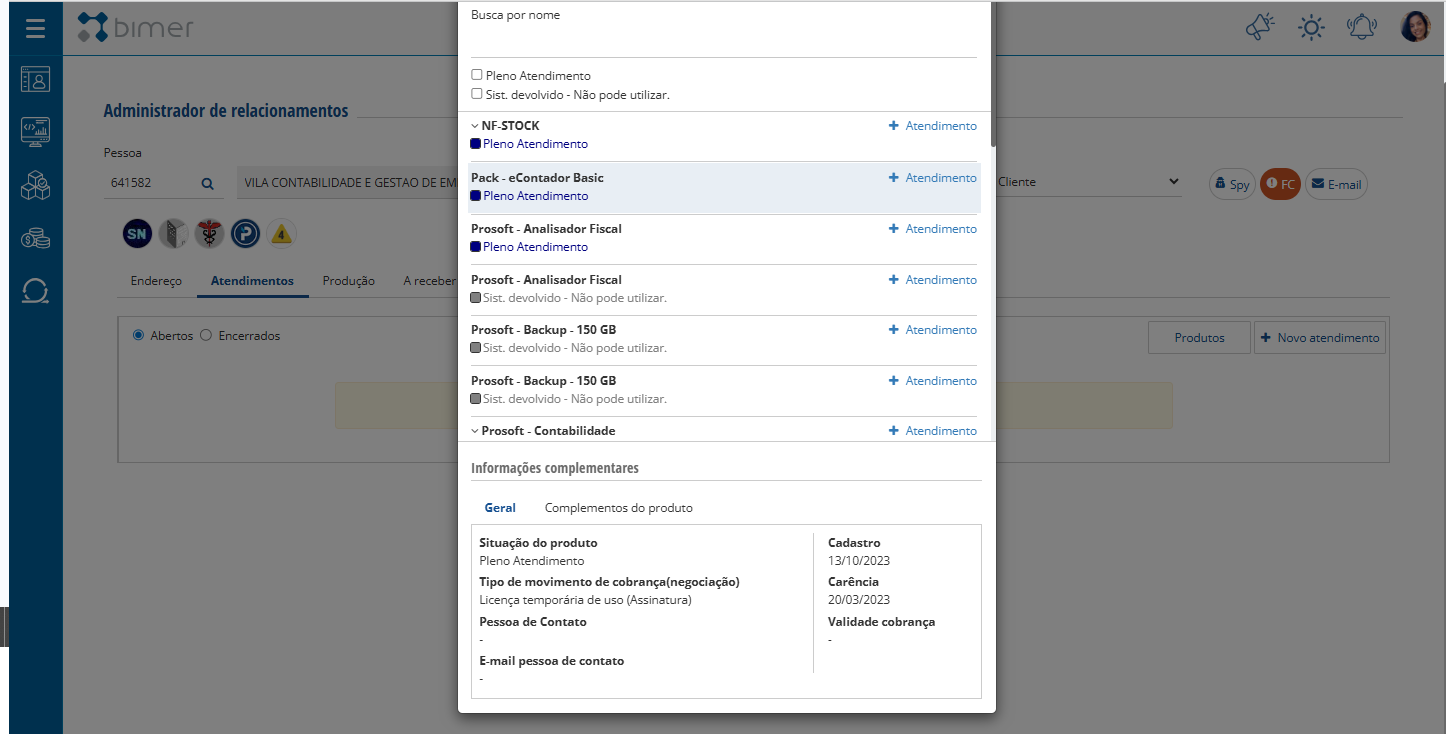Screen dimensions: 1446x734
Task: Click the Novo atendimento button
Action: click(x=1319, y=338)
